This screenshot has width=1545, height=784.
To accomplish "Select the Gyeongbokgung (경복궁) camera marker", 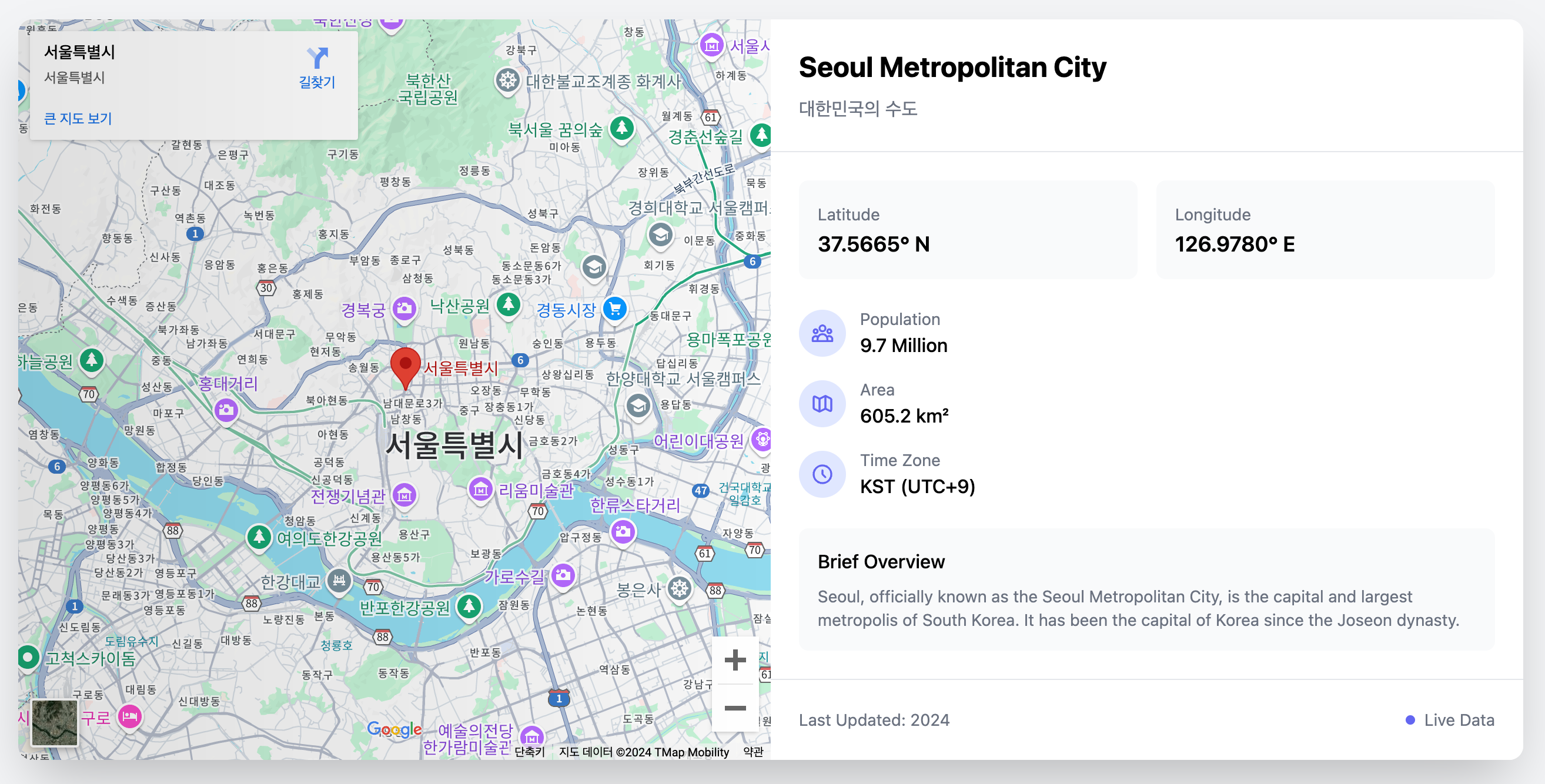I will 404,309.
